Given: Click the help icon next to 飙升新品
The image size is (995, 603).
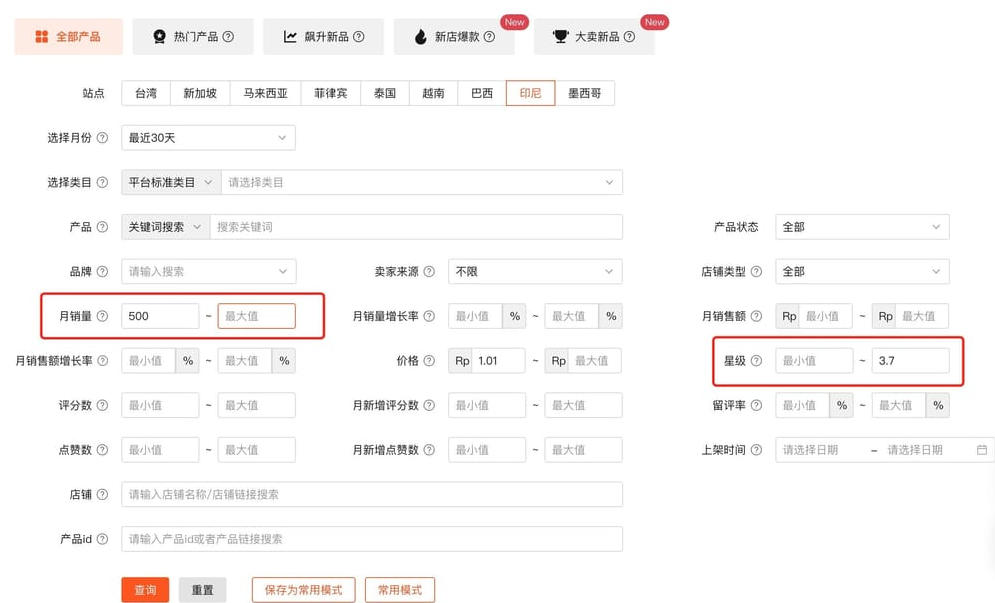Looking at the screenshot, I should [359, 37].
